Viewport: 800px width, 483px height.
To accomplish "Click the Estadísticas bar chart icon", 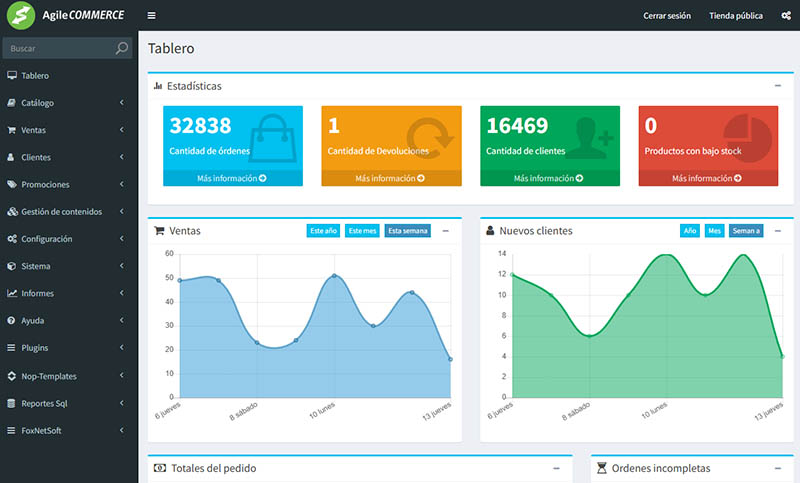I will [158, 86].
